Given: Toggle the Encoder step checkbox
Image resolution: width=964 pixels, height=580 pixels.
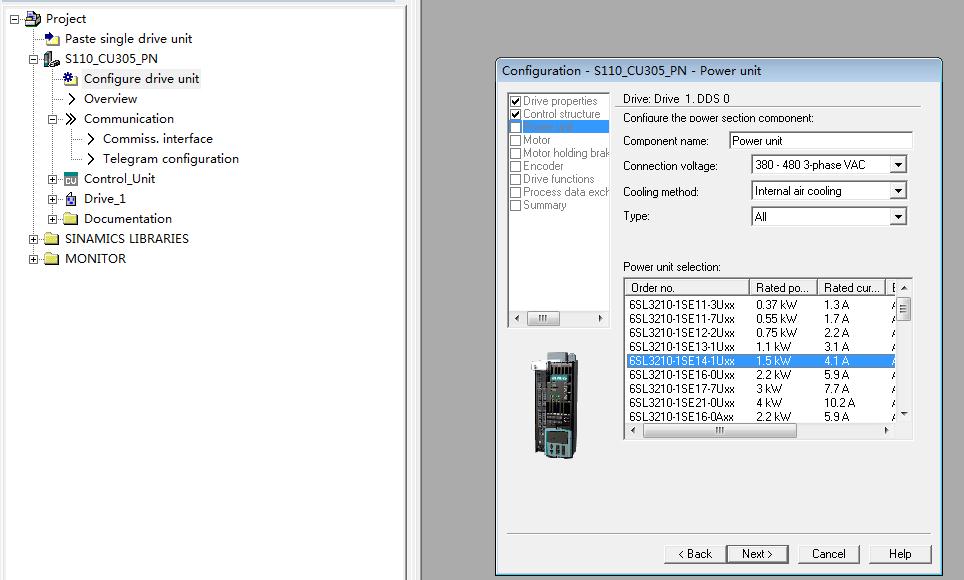Looking at the screenshot, I should 516,166.
